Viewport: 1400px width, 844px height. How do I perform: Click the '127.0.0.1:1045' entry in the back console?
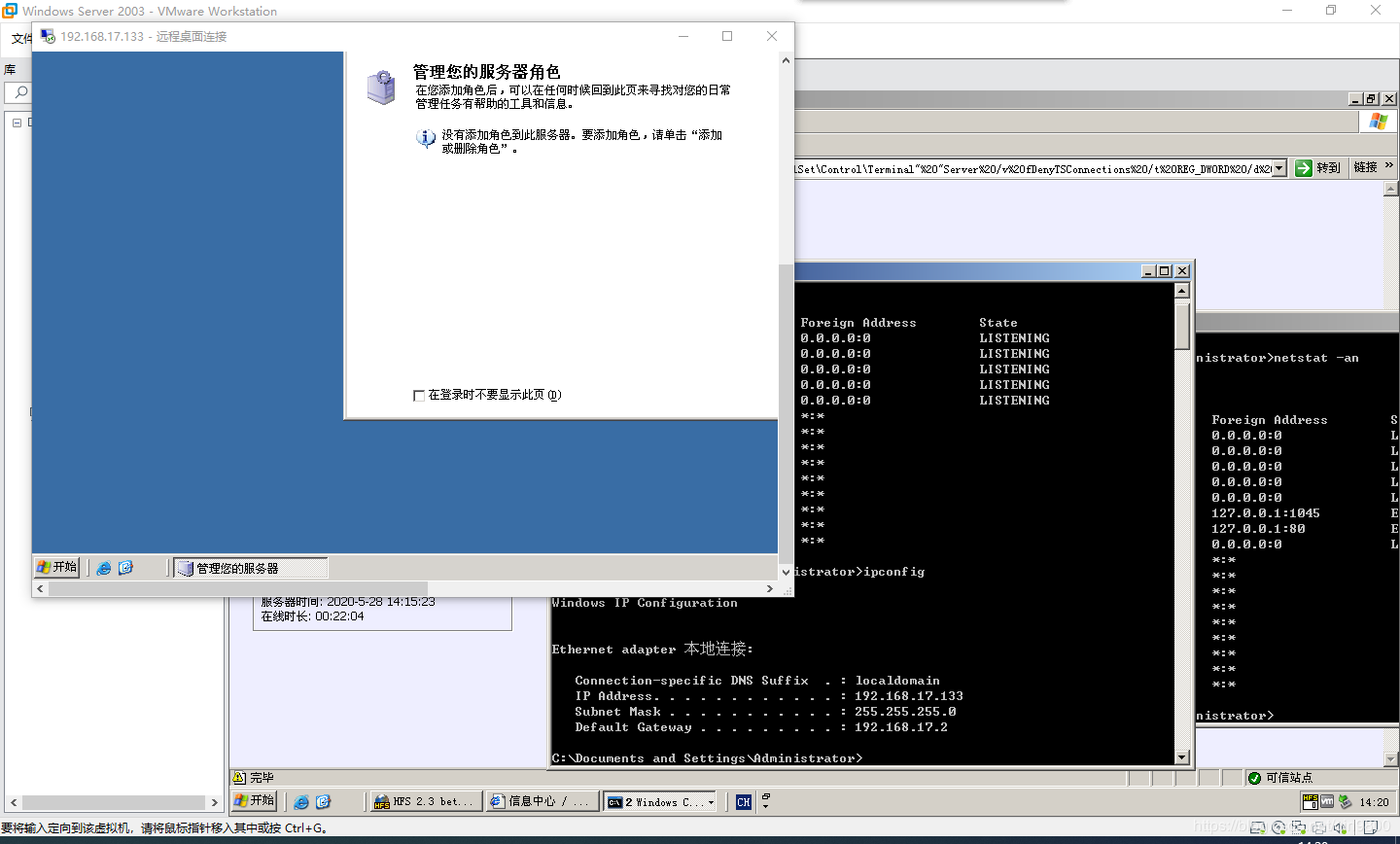point(1266,513)
